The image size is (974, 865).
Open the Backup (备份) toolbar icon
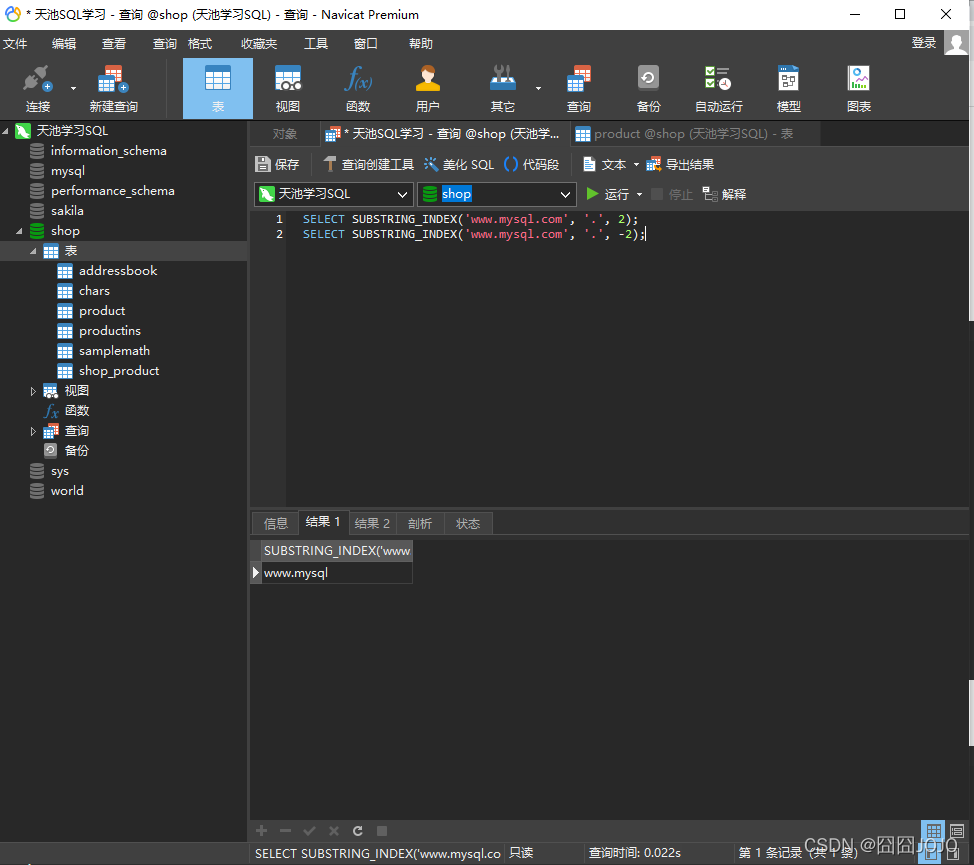point(649,88)
